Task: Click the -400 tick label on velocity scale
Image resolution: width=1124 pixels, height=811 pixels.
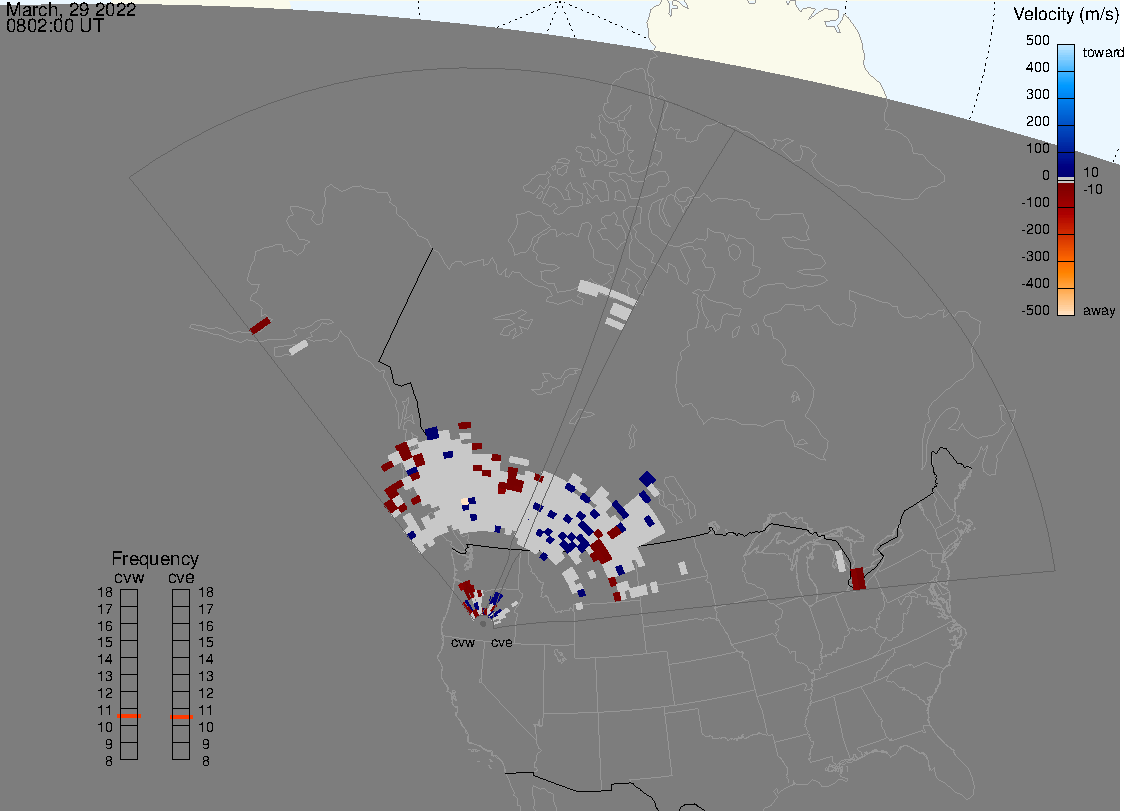Action: tap(1035, 283)
